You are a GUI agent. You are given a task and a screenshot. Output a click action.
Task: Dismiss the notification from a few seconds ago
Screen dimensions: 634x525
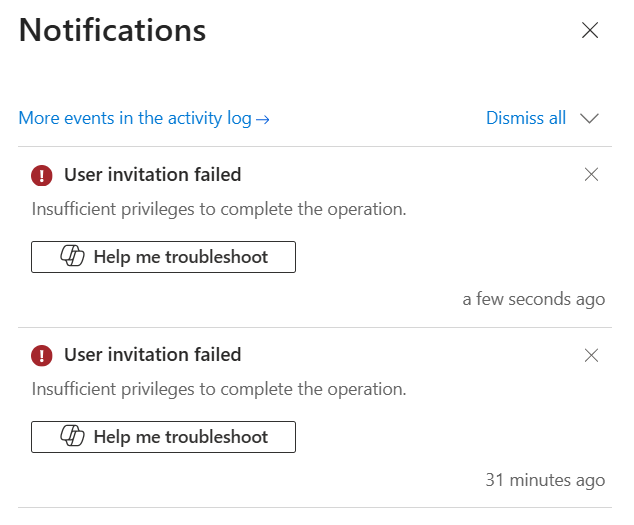591,175
